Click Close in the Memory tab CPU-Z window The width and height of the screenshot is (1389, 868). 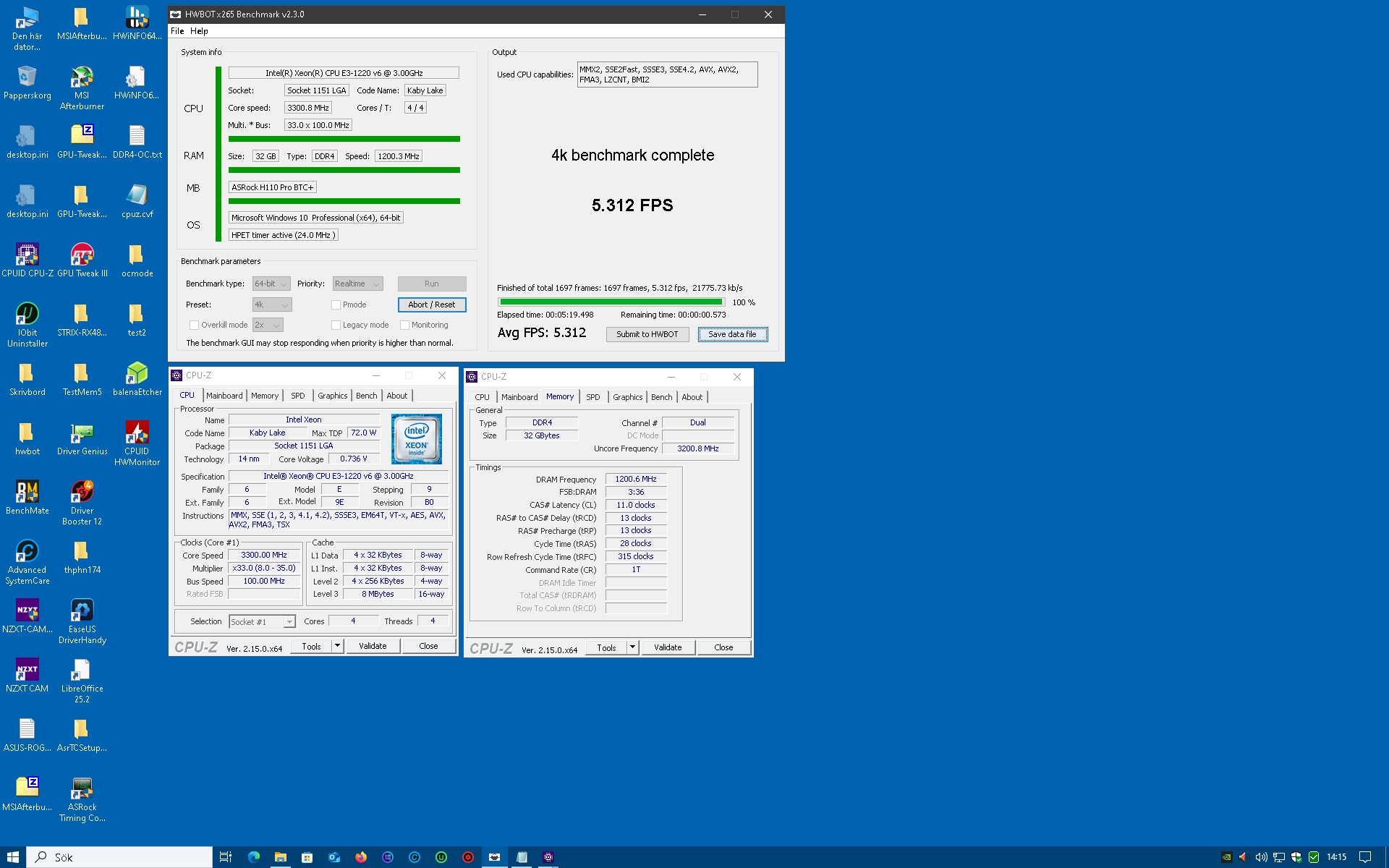click(x=723, y=647)
